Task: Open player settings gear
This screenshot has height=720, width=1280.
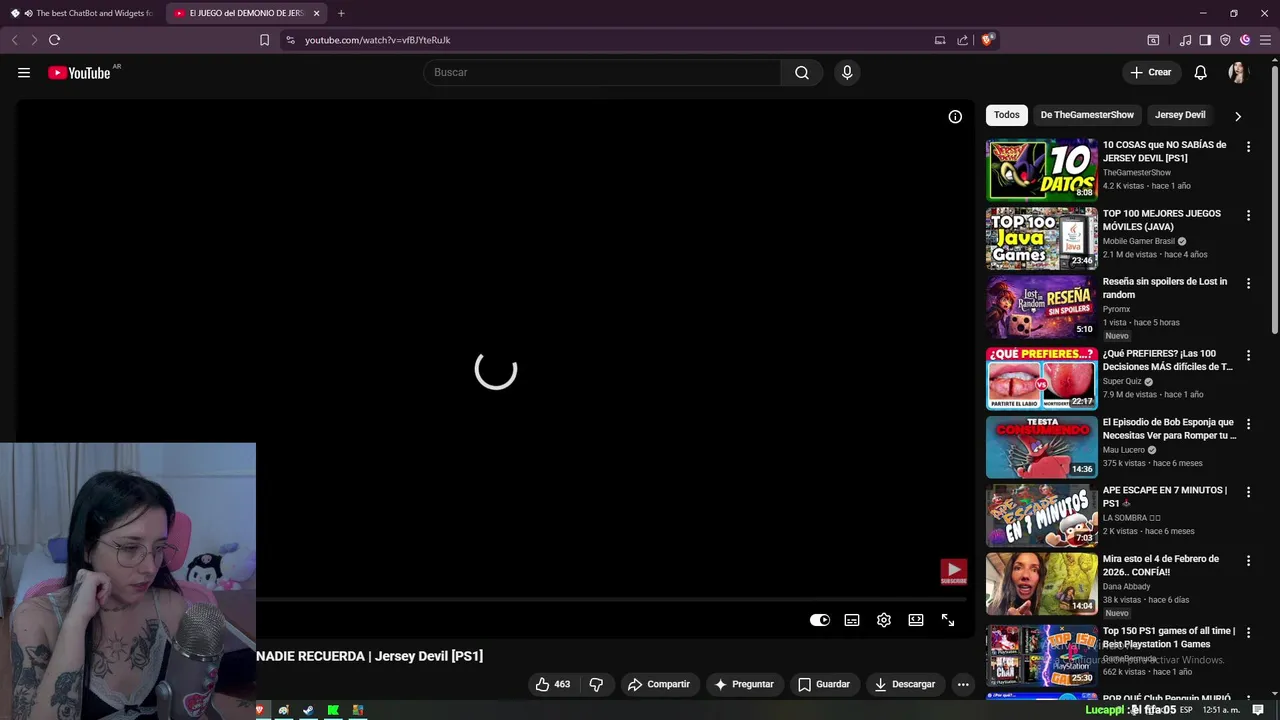Action: pos(884,620)
